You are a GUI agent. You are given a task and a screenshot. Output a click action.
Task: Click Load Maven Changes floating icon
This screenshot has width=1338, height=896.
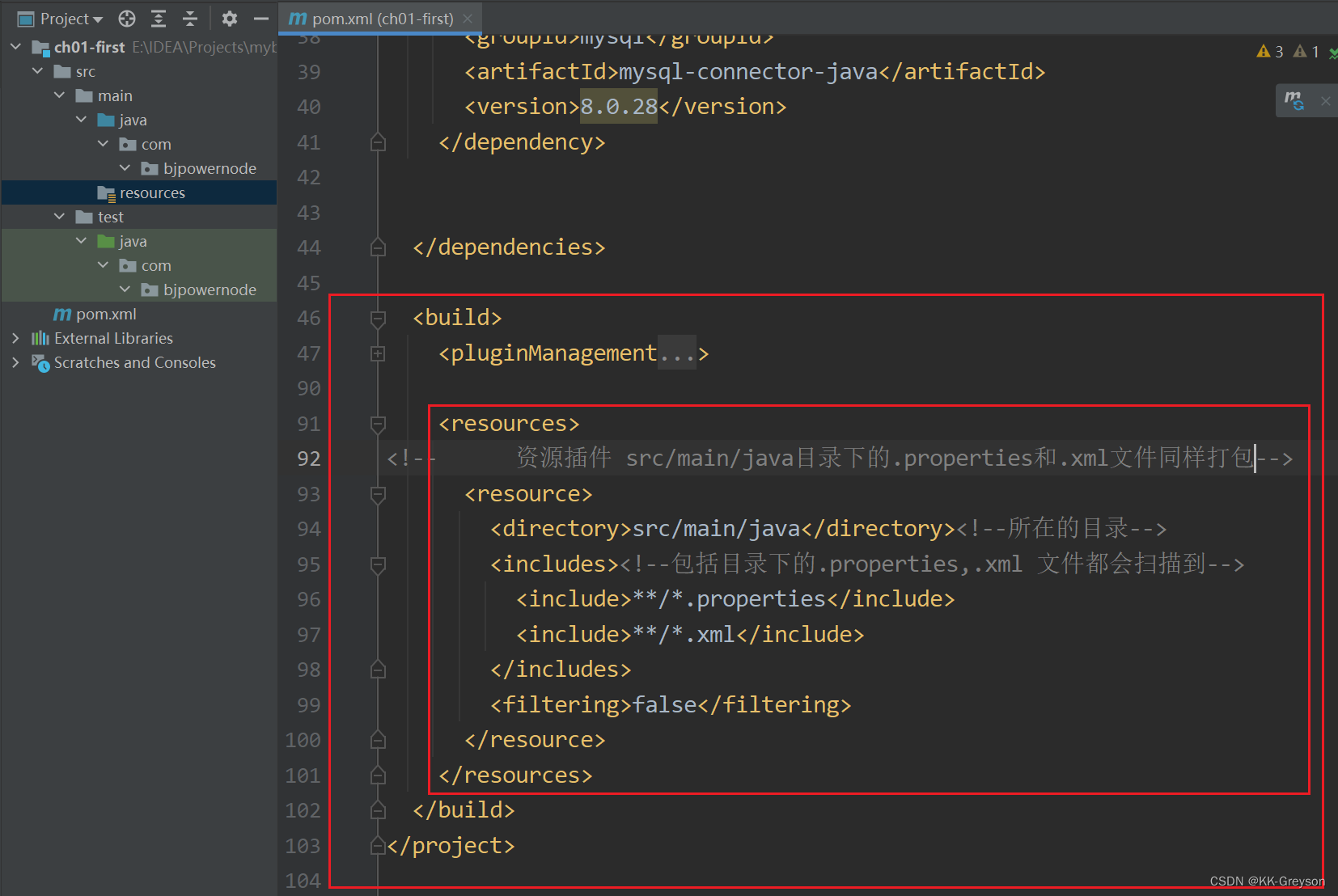coord(1295,100)
